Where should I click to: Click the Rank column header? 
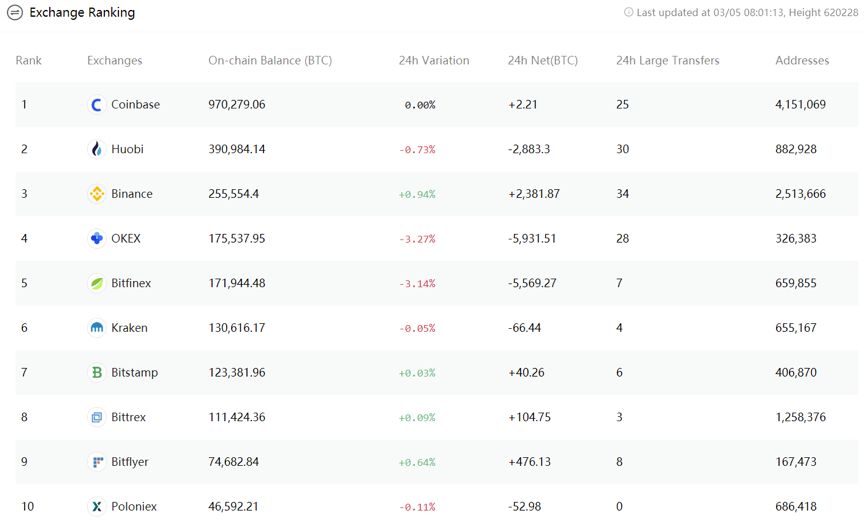(x=28, y=61)
